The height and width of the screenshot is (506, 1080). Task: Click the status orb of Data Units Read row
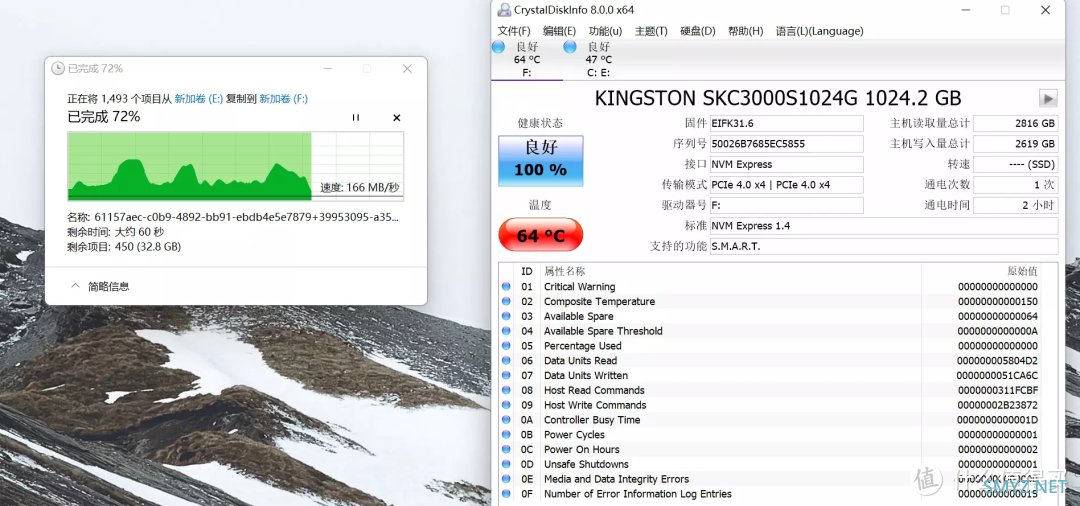pyautogui.click(x=506, y=361)
